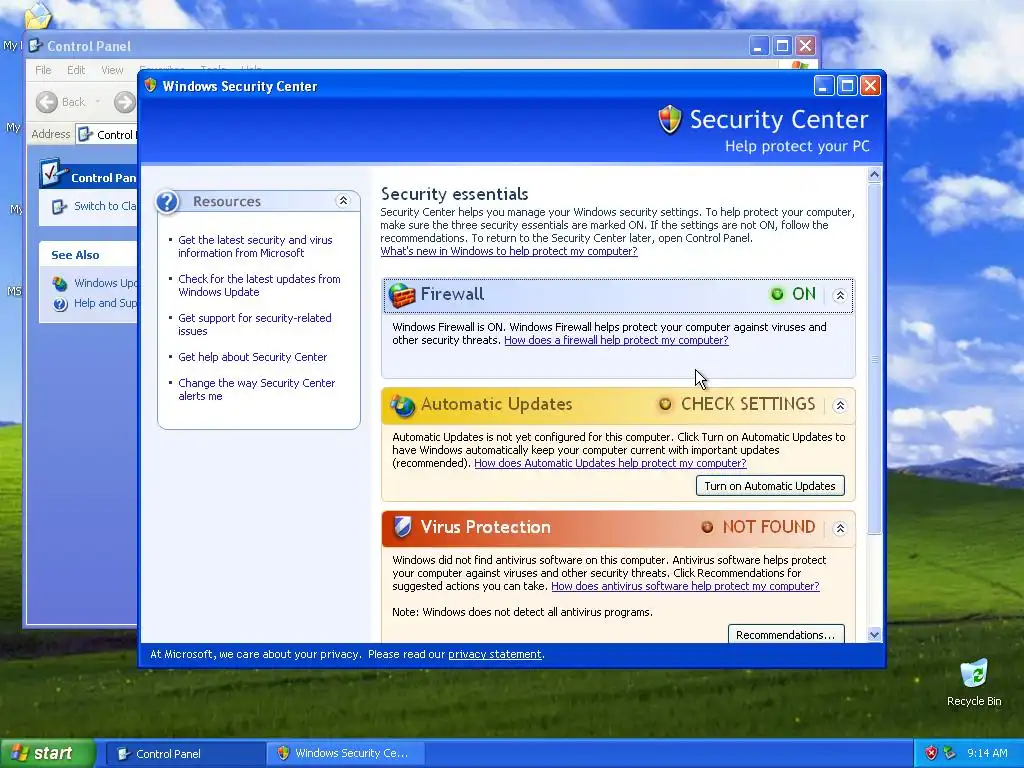The width and height of the screenshot is (1024, 768).
Task: Open Get support for security-related issues link
Action: click(255, 325)
